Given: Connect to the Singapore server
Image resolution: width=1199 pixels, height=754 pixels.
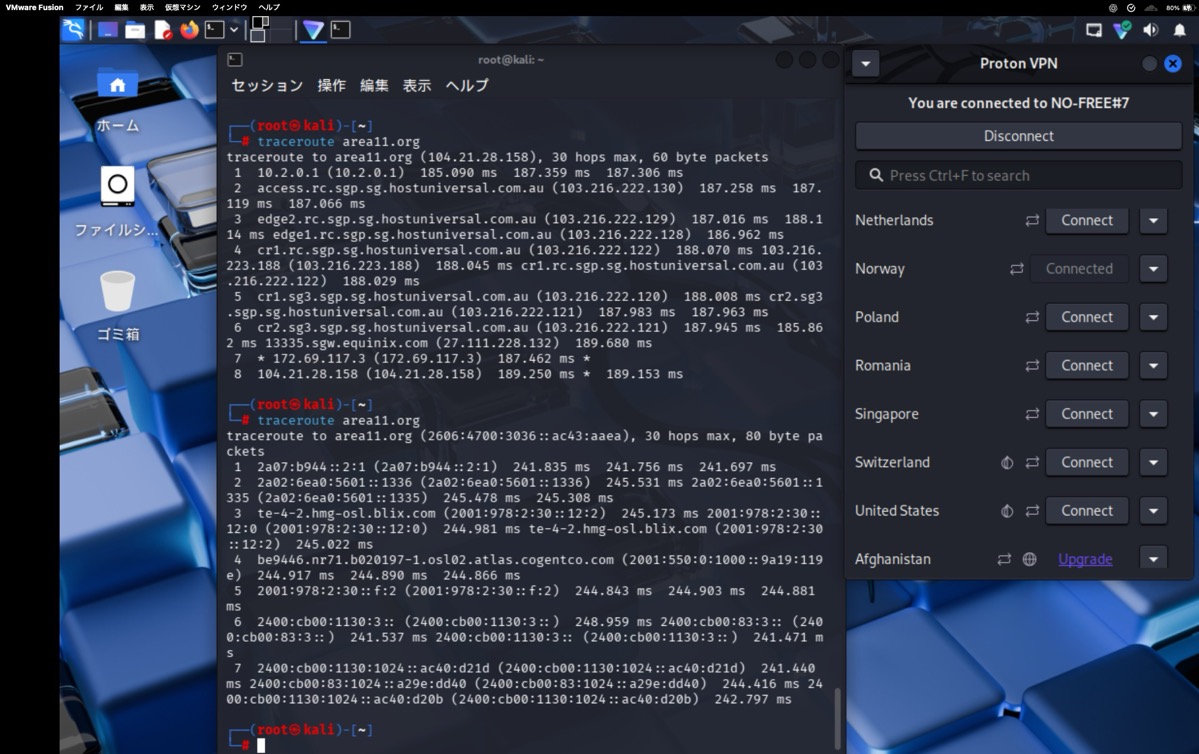Looking at the screenshot, I should pyautogui.click(x=1087, y=414).
